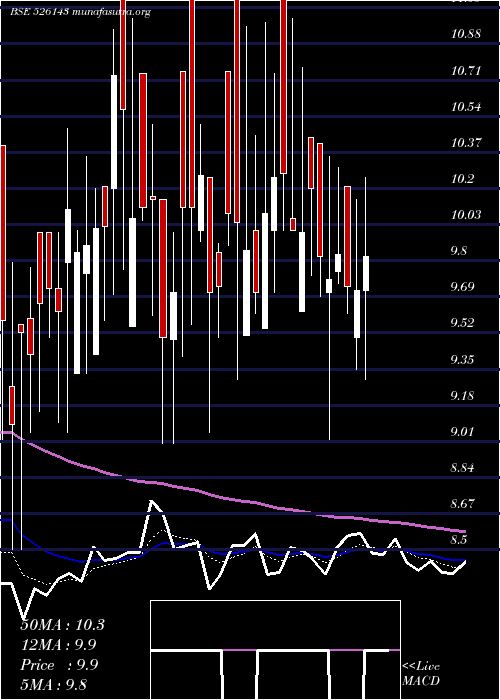Screen dimensions: 500x700
Task: Click the 10.2 price axis label
Action: 462,179
